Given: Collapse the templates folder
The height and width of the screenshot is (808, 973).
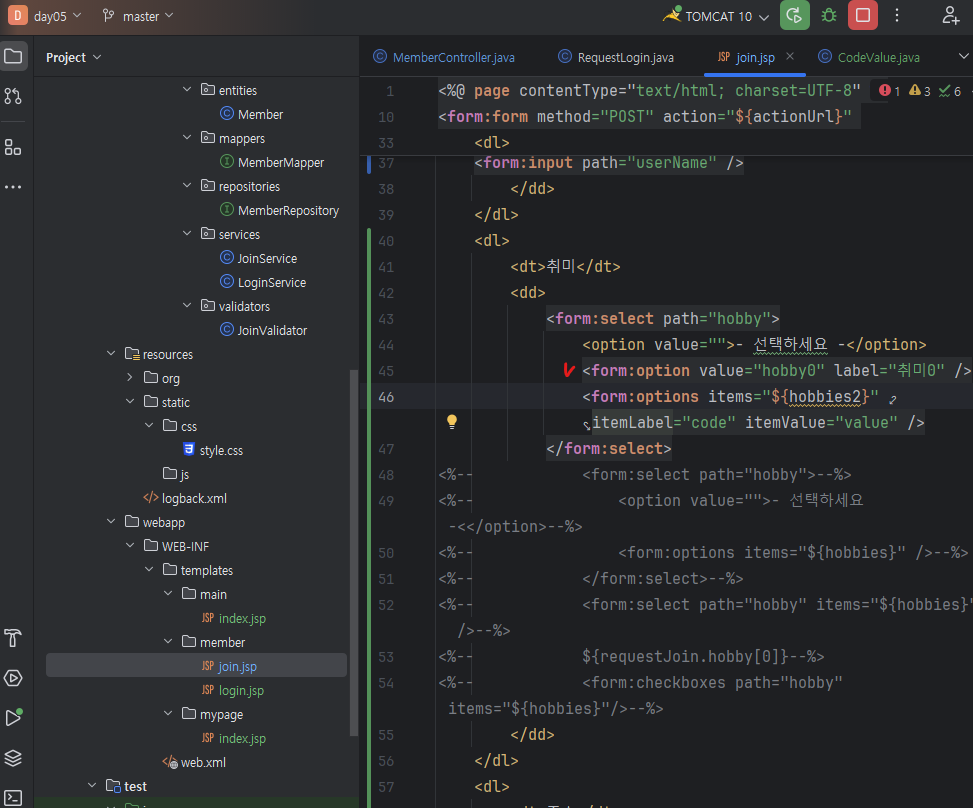Looking at the screenshot, I should [x=149, y=569].
